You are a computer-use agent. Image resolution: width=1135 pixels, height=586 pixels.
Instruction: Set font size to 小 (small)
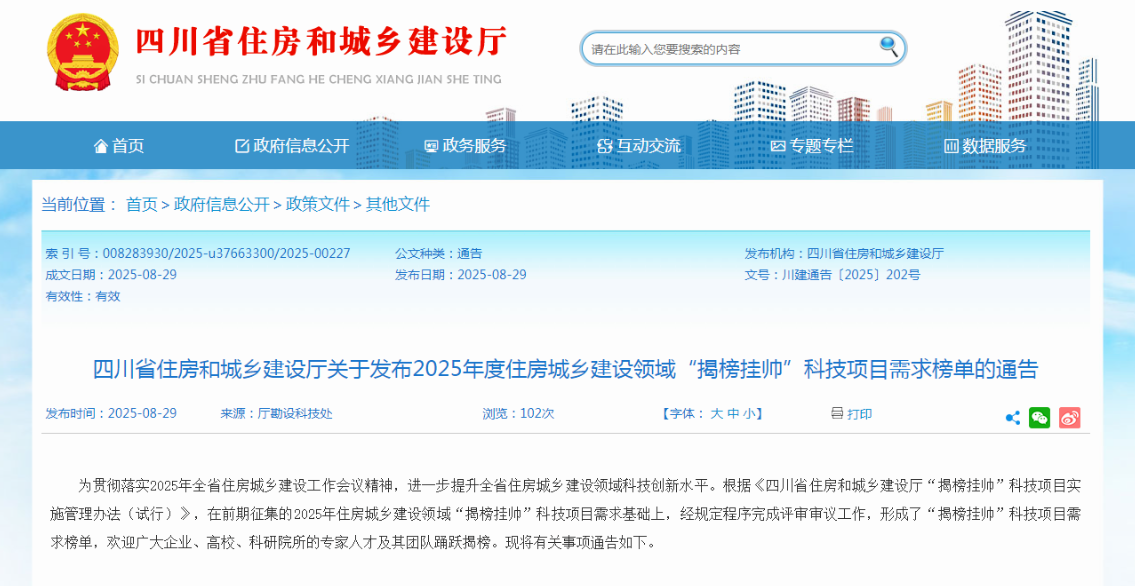(749, 414)
